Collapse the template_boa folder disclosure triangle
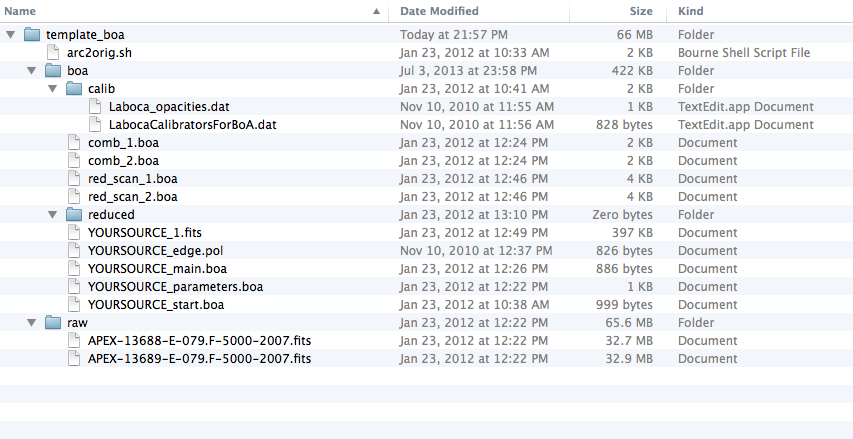 pyautogui.click(x=10, y=35)
